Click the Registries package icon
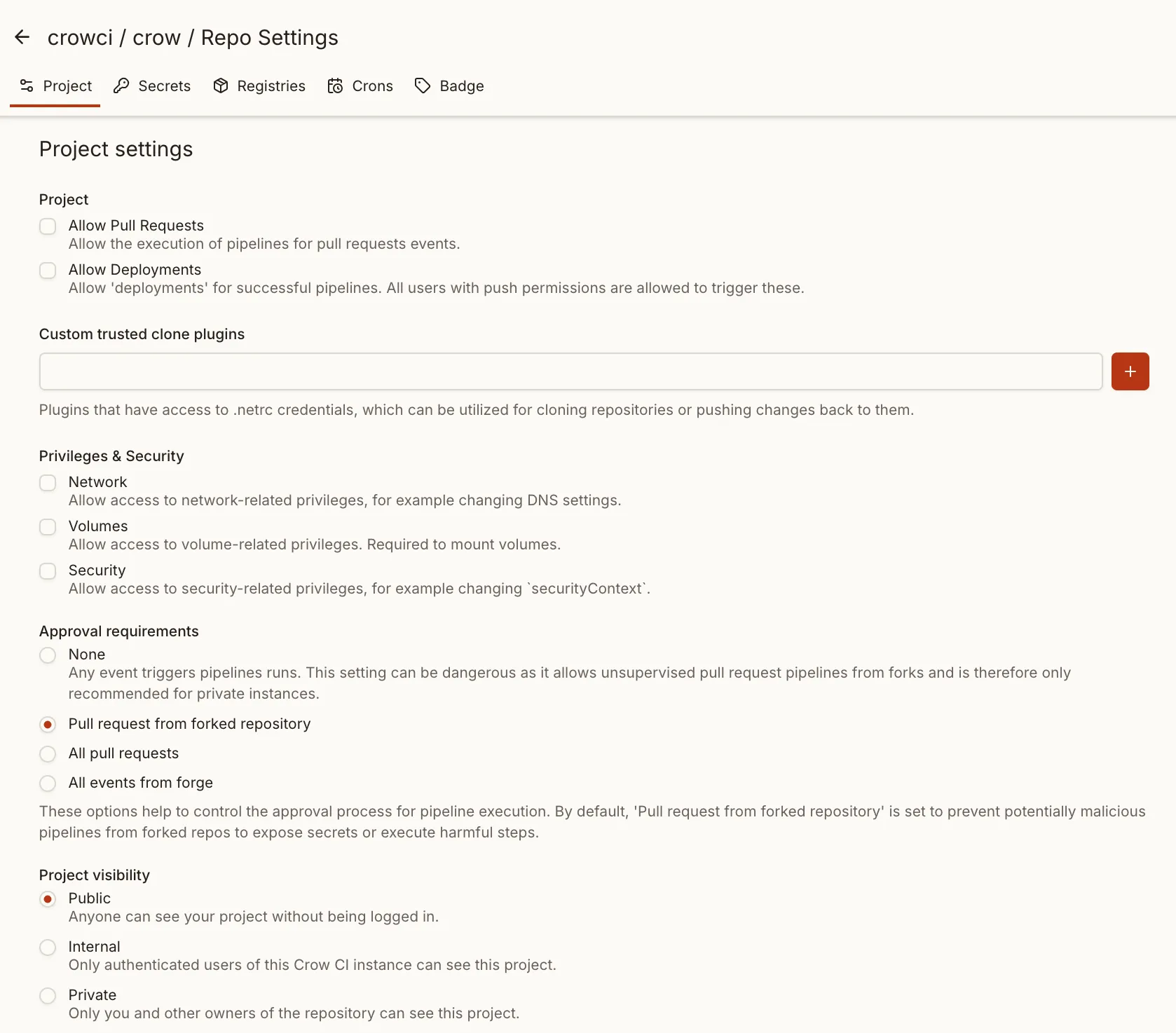 pos(221,85)
